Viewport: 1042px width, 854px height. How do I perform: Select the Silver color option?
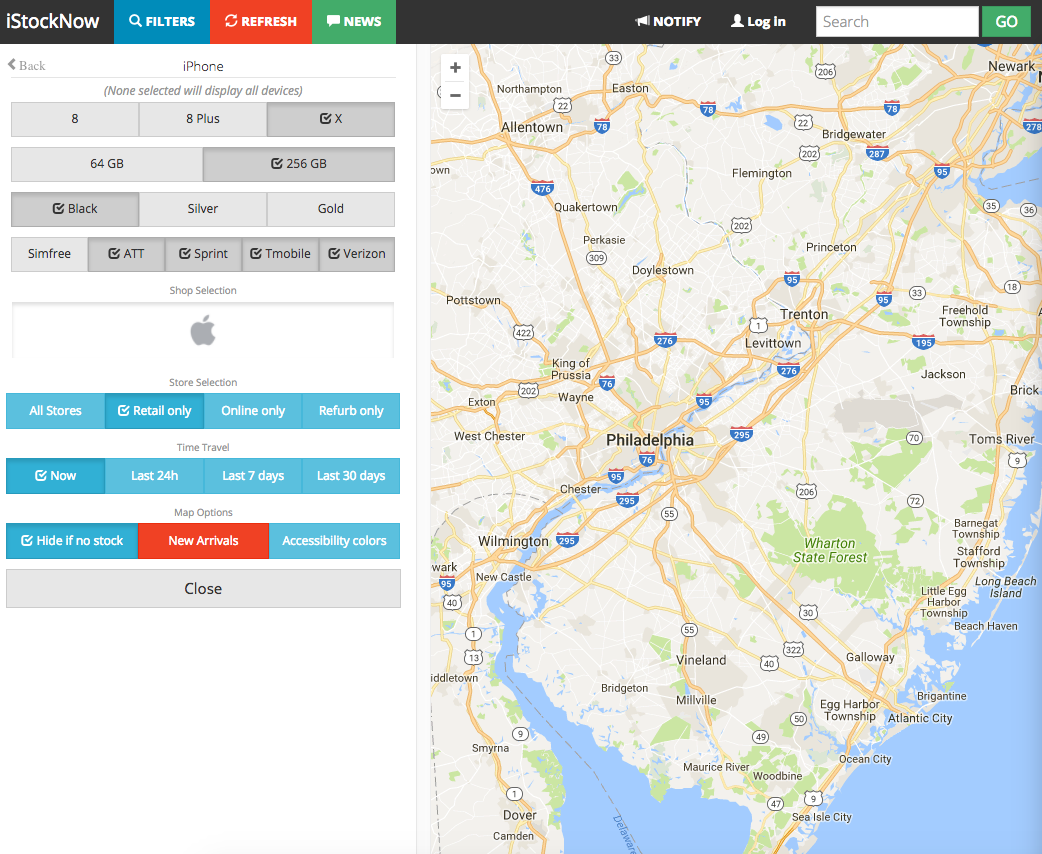click(x=203, y=209)
